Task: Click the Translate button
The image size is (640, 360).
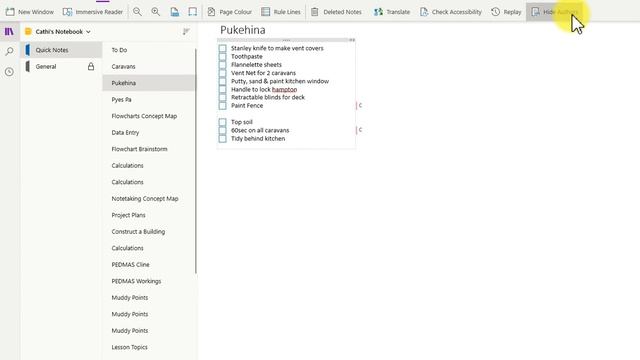Action: [392, 12]
